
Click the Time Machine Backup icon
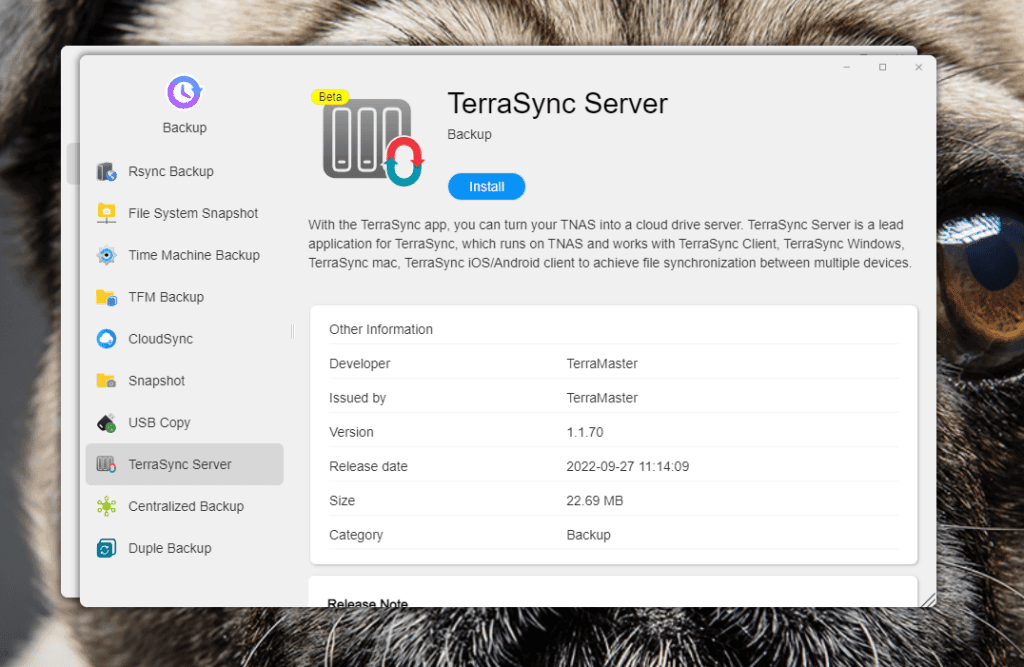tap(106, 255)
